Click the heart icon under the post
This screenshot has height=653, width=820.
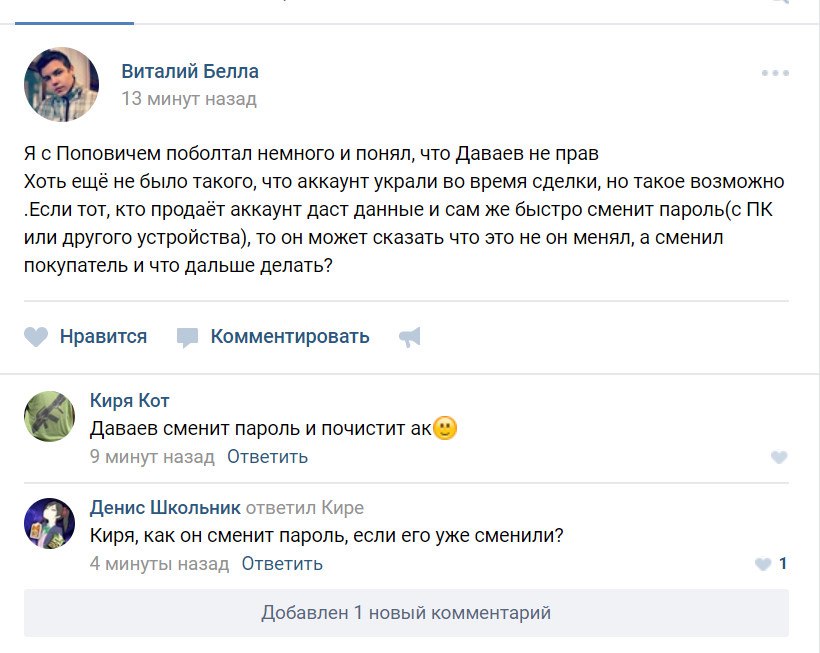coord(36,337)
